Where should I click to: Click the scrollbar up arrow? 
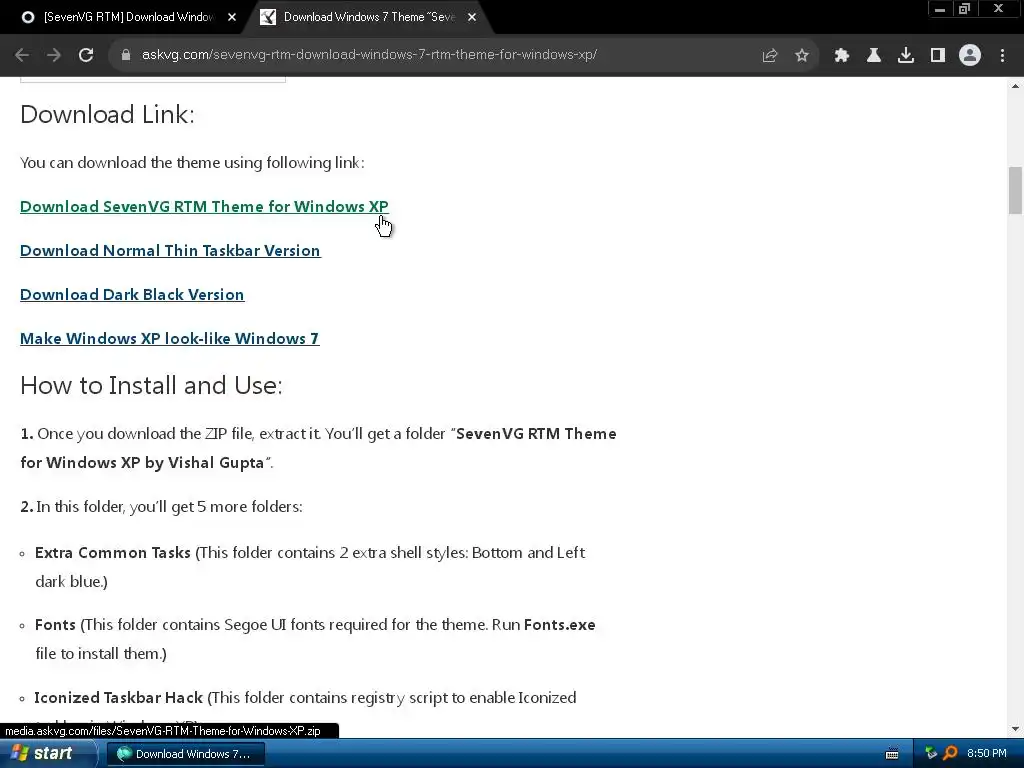(1016, 86)
